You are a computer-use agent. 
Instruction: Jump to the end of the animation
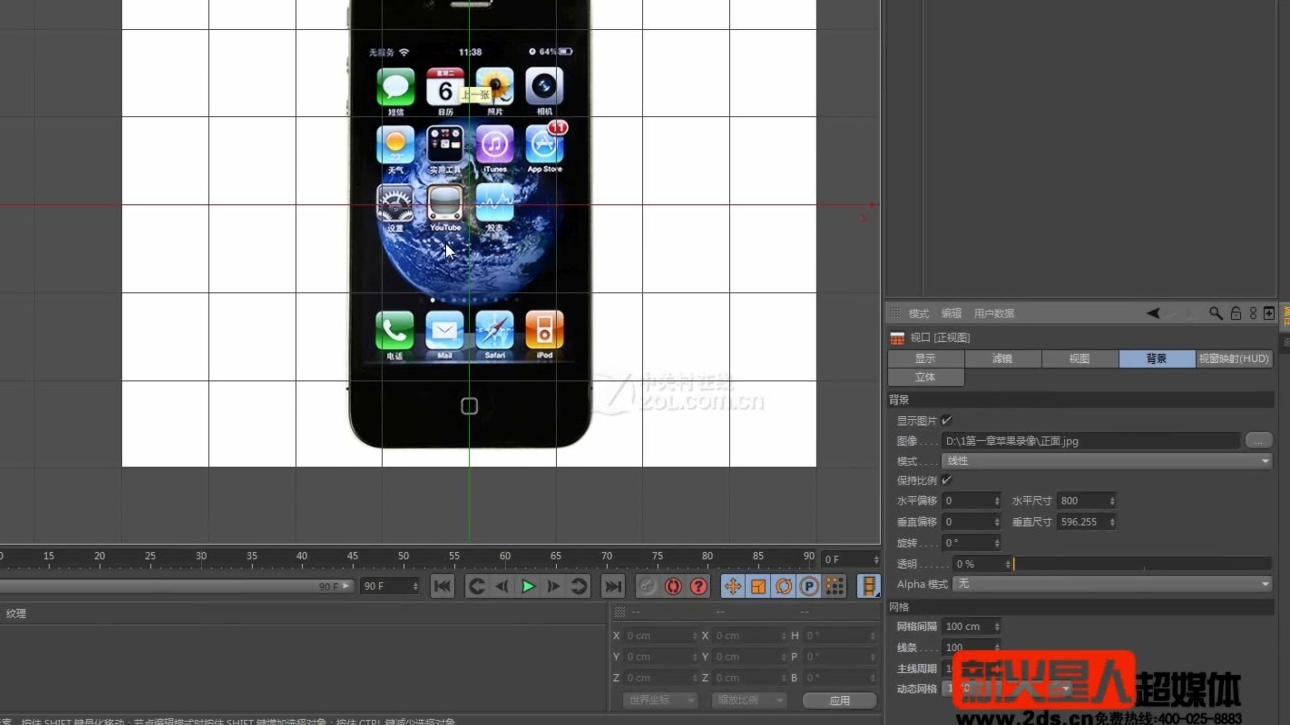click(x=613, y=587)
